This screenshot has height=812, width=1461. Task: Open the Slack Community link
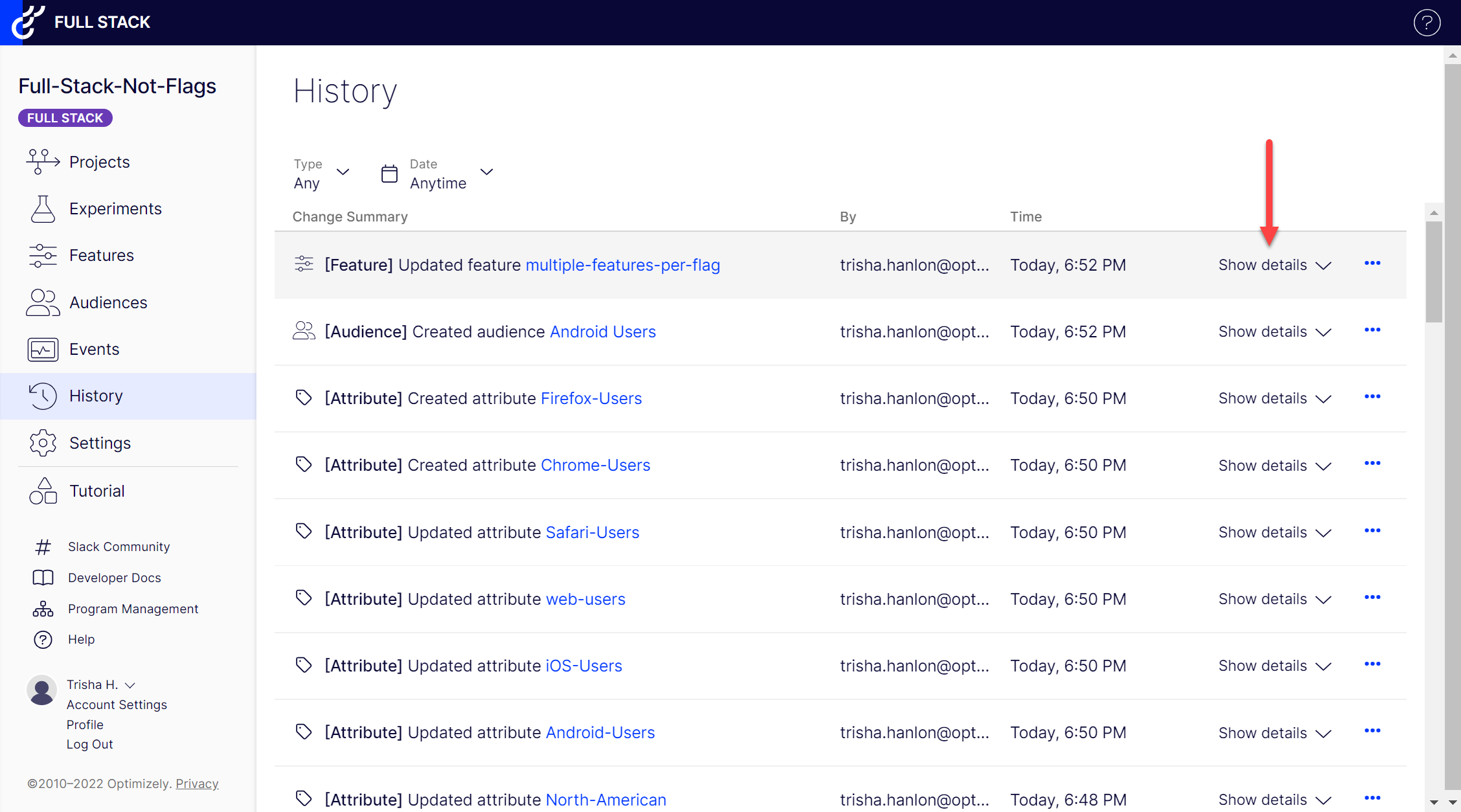click(x=119, y=547)
